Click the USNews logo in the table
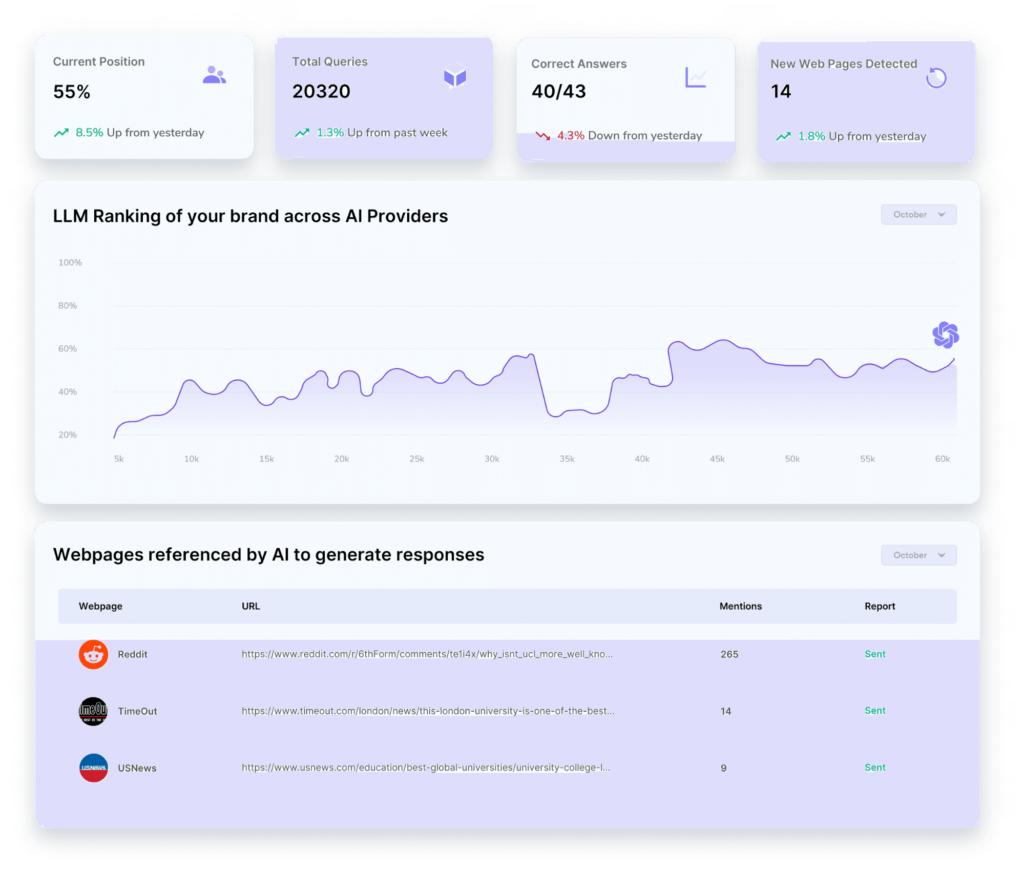Image resolution: width=1024 pixels, height=872 pixels. pos(93,768)
